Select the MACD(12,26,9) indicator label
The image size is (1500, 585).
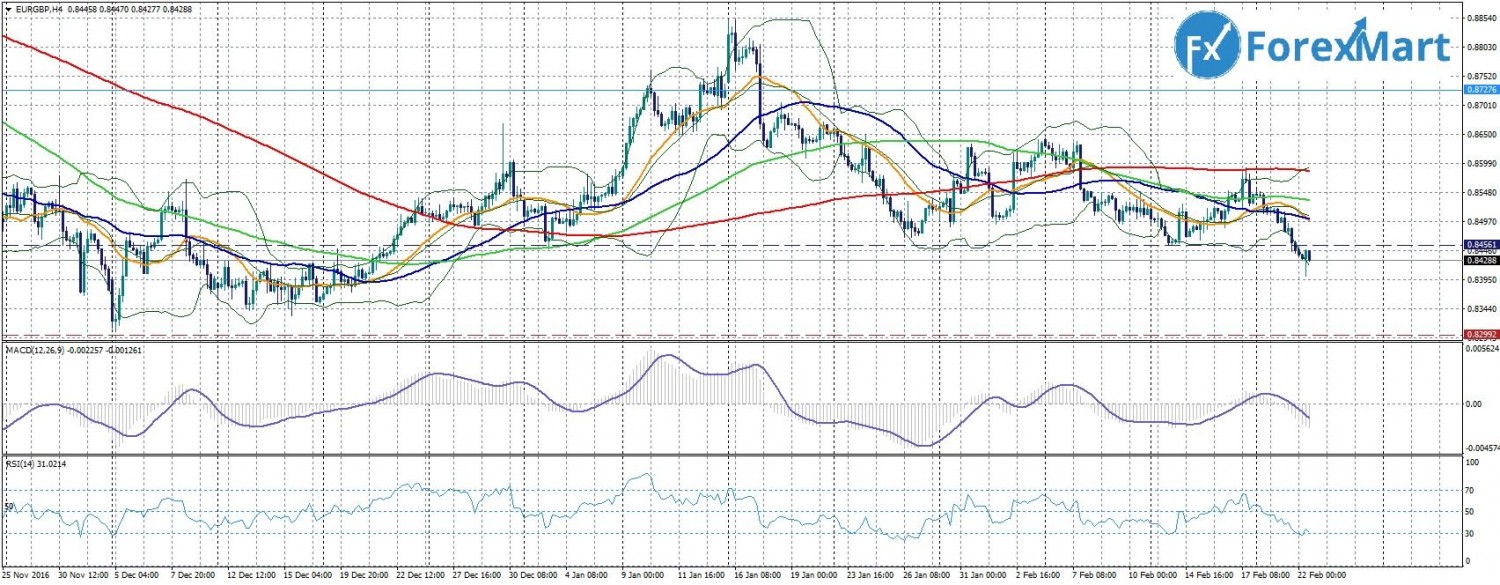(x=40, y=350)
